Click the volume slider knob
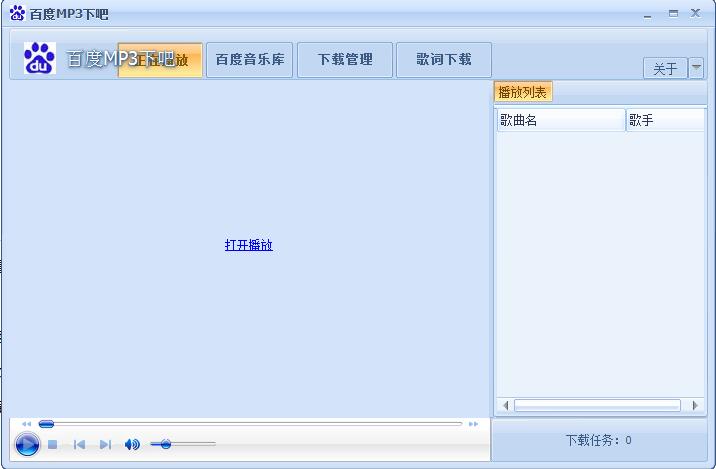 pyautogui.click(x=166, y=444)
